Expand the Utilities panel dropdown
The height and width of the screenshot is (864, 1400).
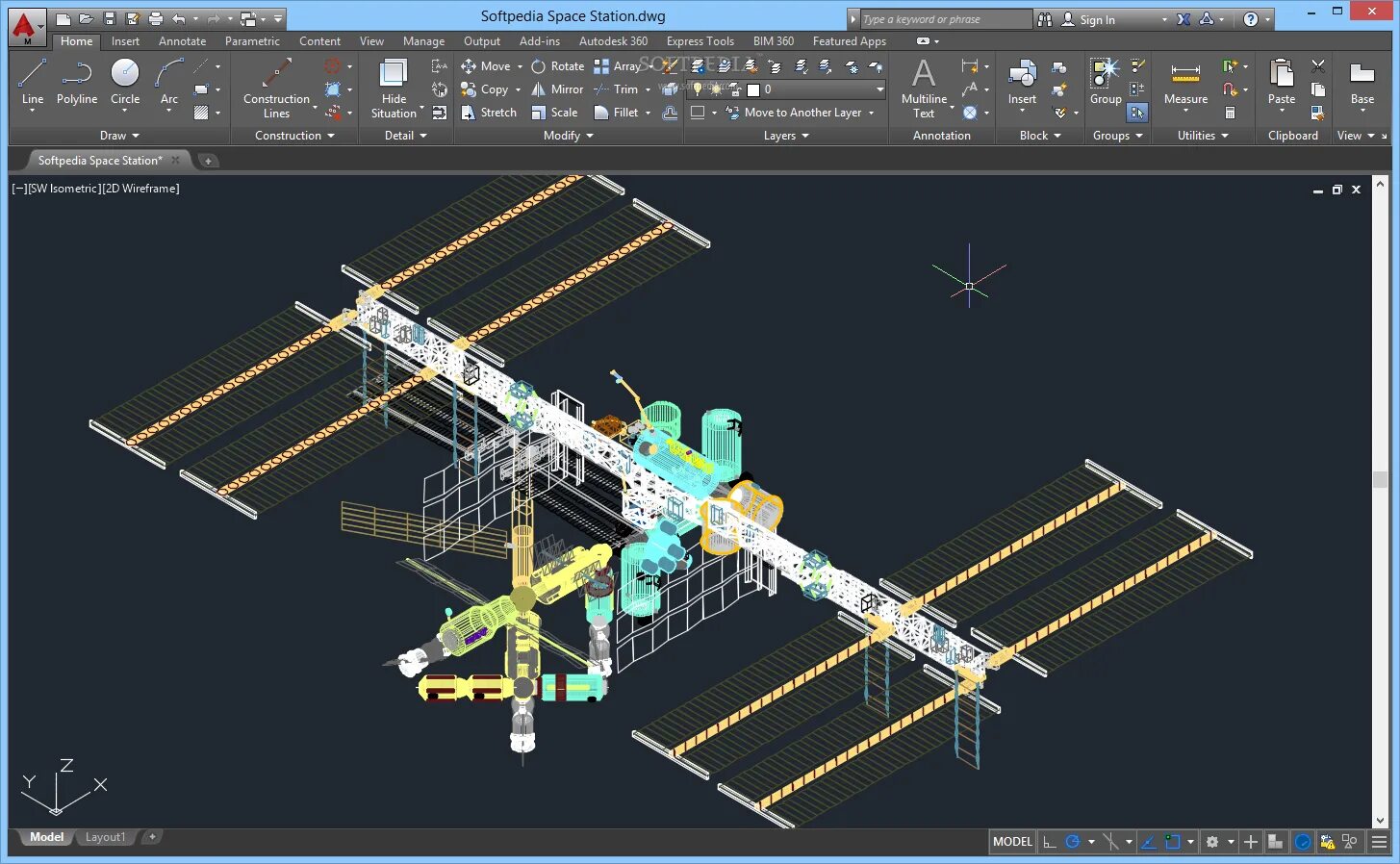1203,136
